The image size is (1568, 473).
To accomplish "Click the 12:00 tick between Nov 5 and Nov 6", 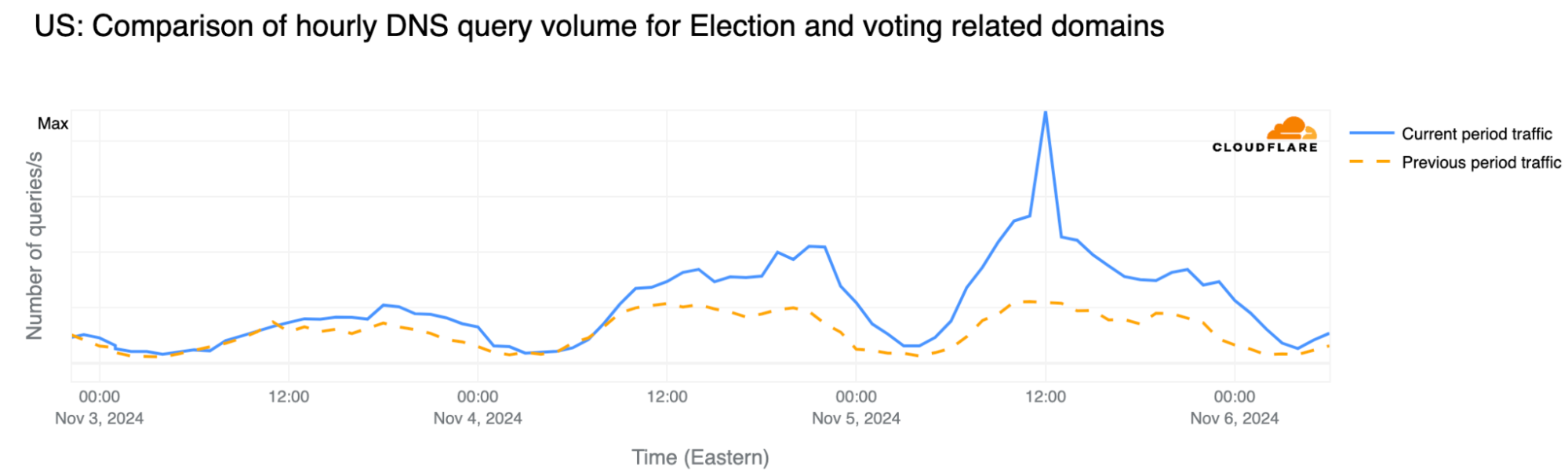I will pyautogui.click(x=1046, y=397).
